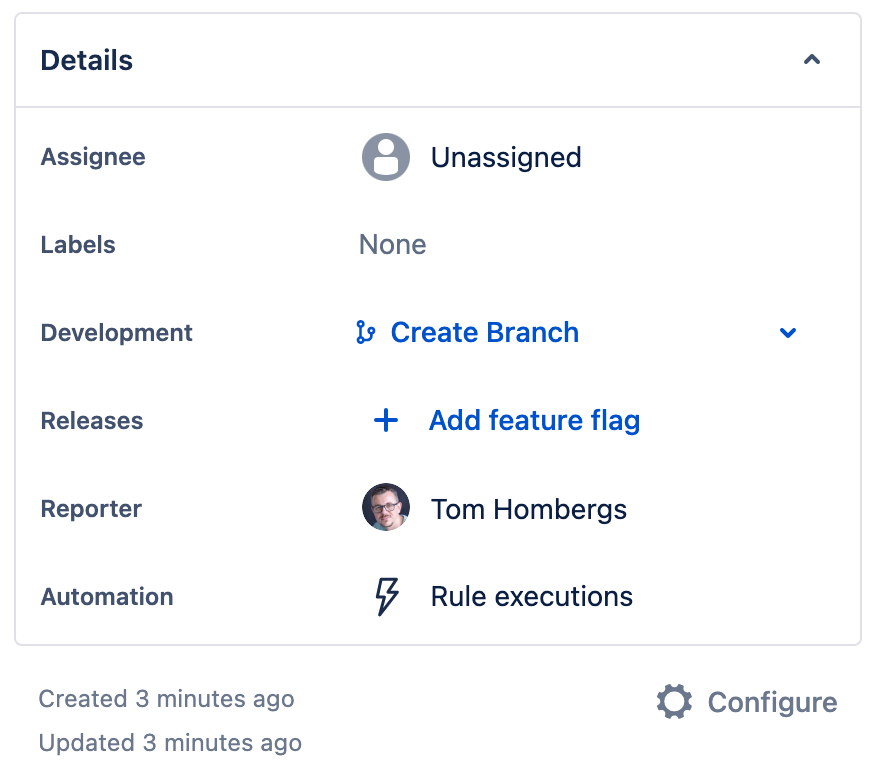This screenshot has height=770, width=882.
Task: Click Tom Hombergs' profile photo
Action: click(x=386, y=509)
